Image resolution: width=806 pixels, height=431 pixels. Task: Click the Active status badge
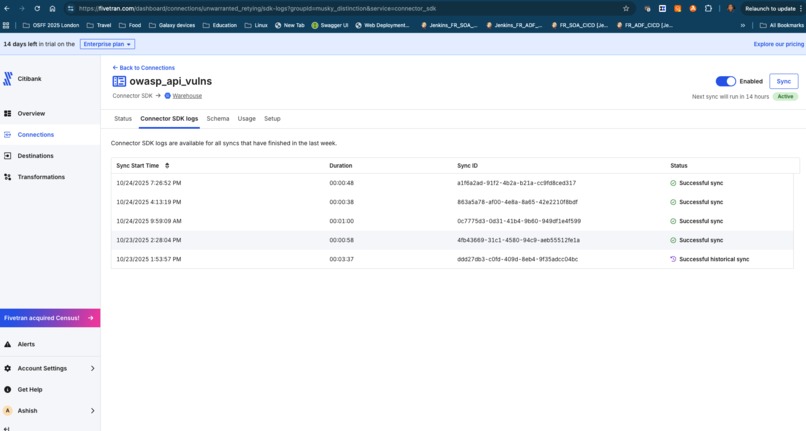click(785, 97)
